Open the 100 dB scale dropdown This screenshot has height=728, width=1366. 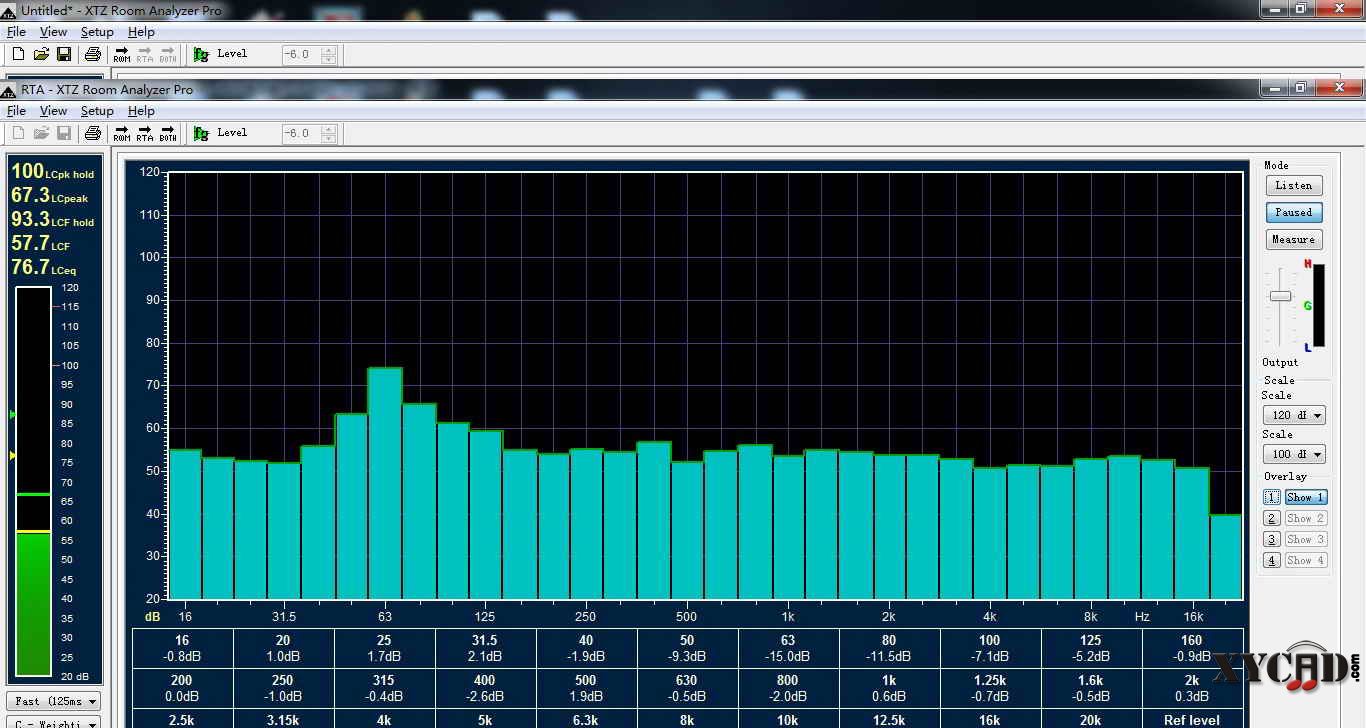tap(1294, 454)
